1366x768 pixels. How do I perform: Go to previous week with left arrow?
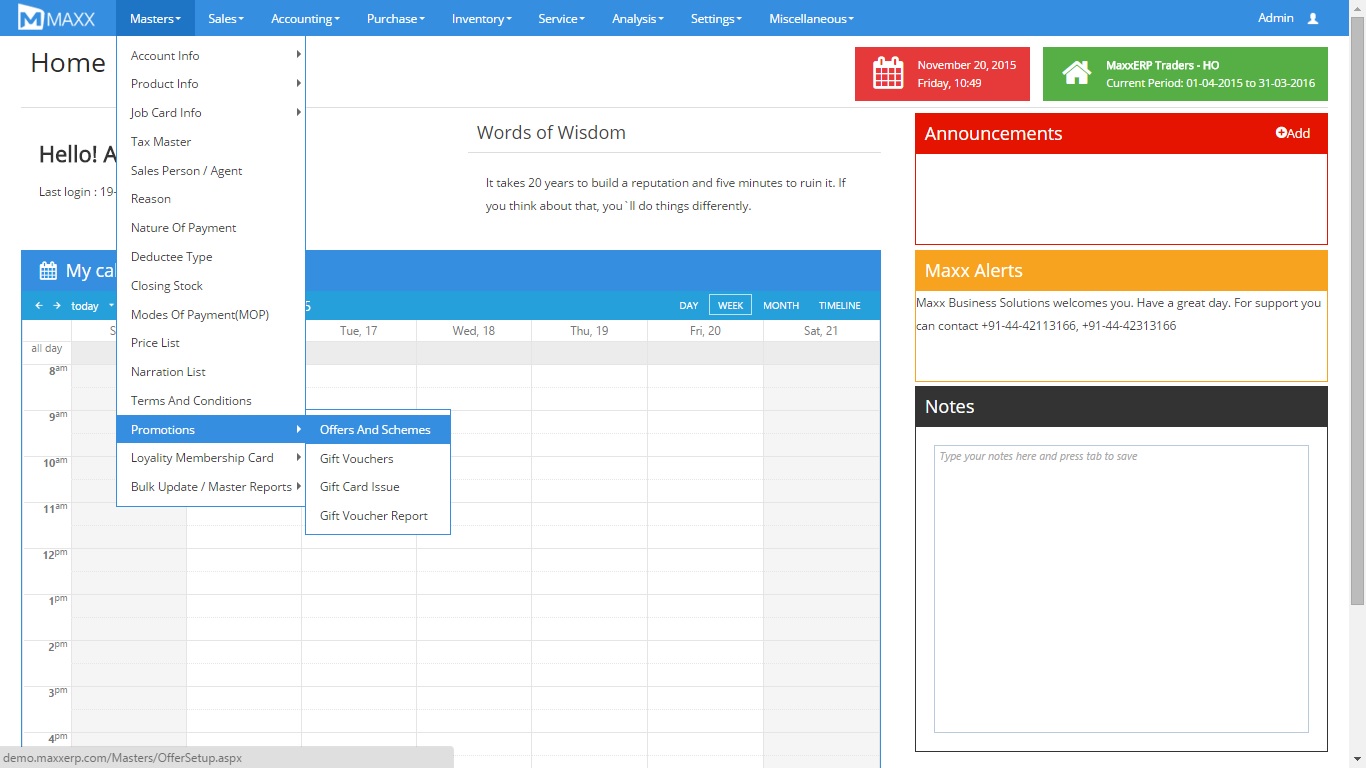click(x=39, y=306)
